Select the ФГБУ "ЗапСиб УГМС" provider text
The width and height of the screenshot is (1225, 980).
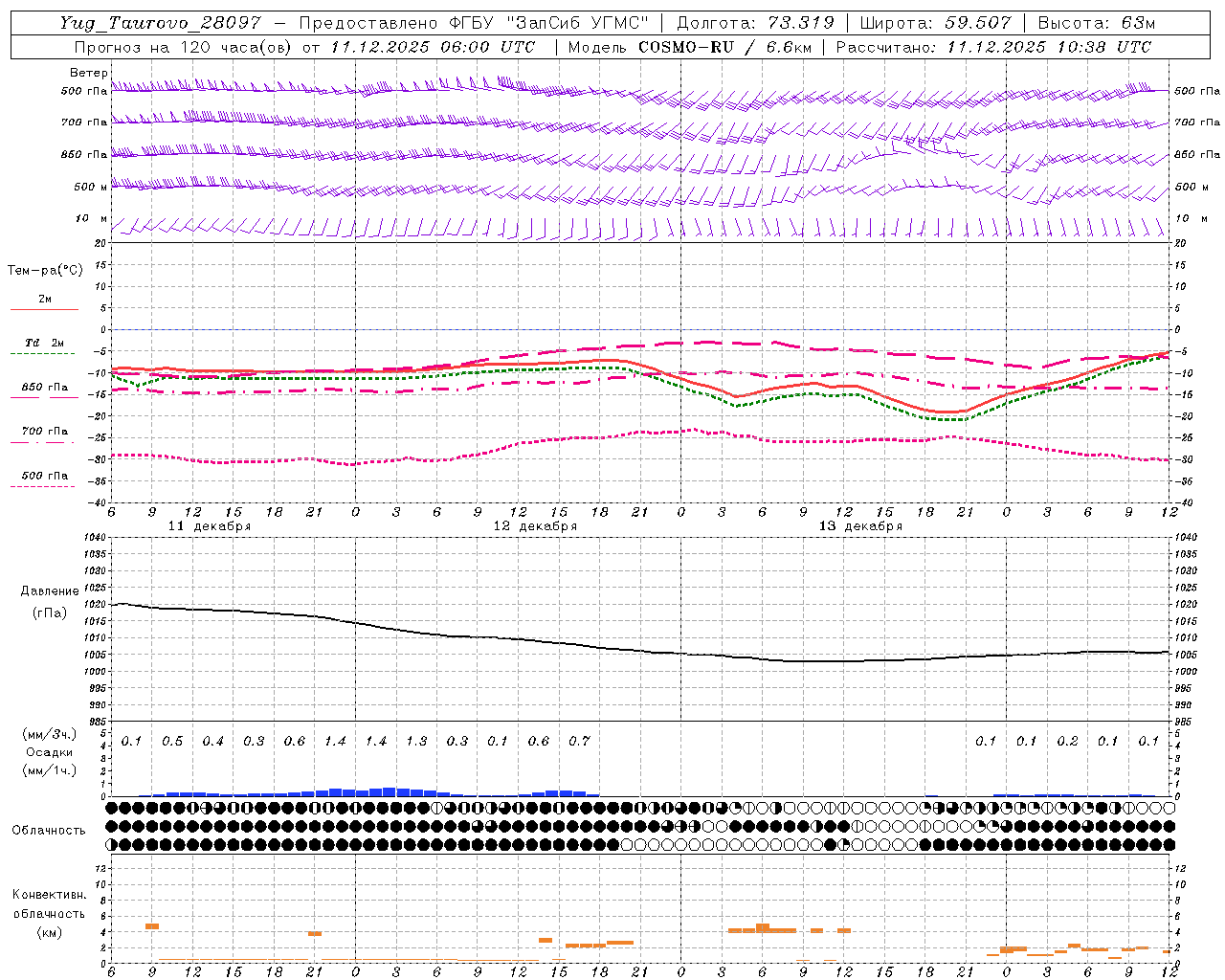[x=549, y=23]
